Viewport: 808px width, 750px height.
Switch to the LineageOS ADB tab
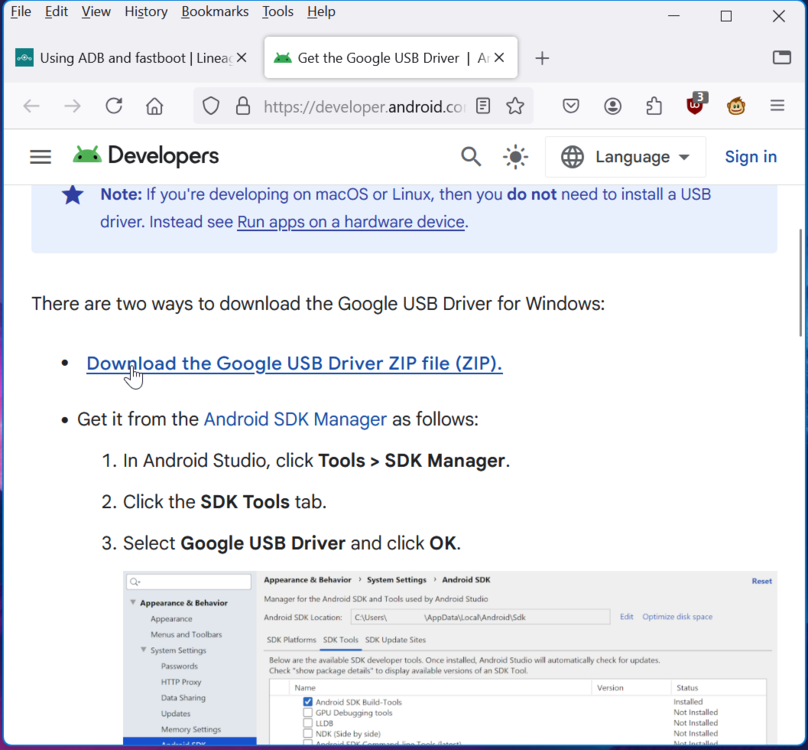pyautogui.click(x=130, y=58)
